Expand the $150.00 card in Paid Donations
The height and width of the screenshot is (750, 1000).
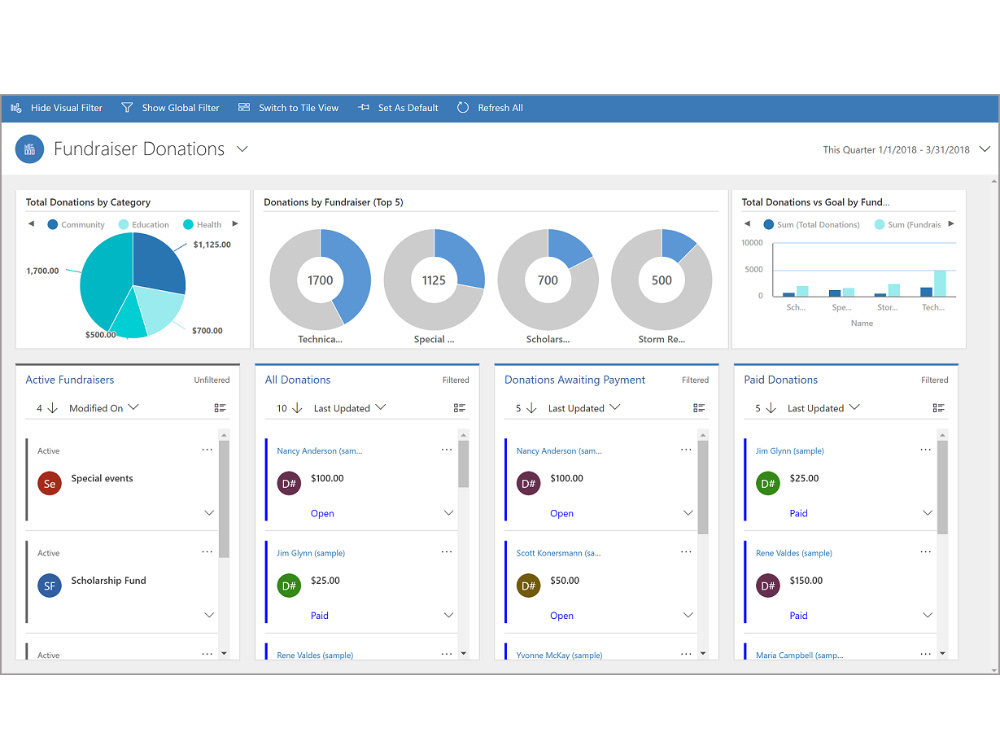(x=927, y=615)
